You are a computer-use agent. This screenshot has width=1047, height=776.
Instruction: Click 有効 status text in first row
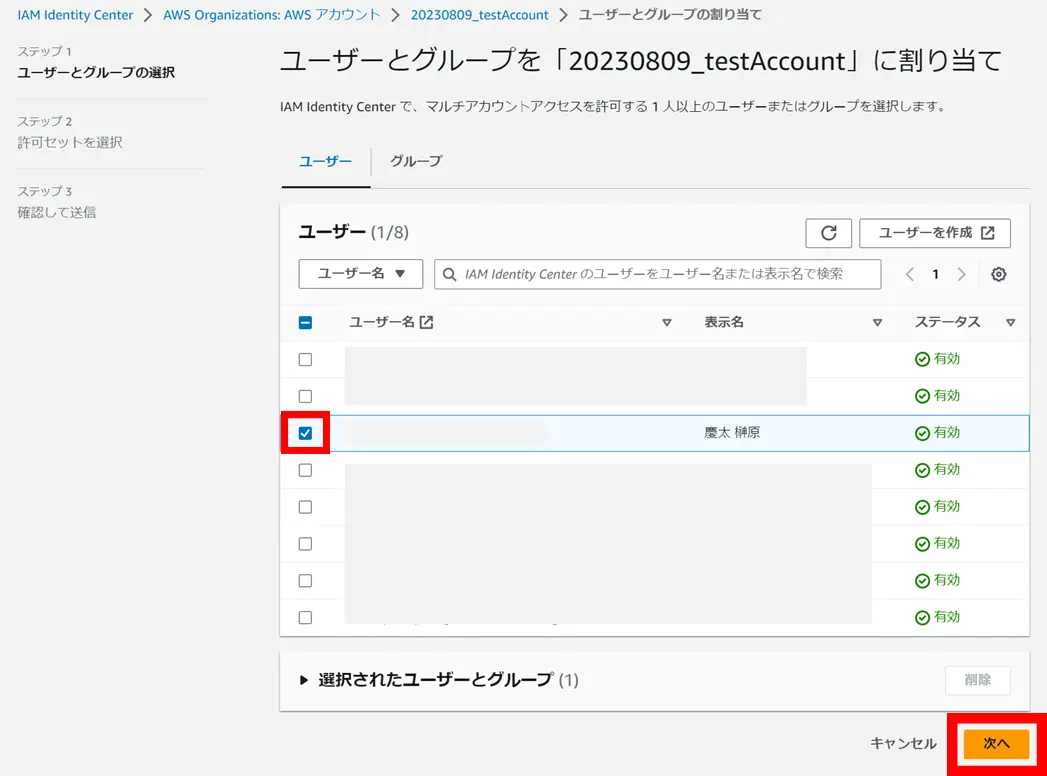947,359
